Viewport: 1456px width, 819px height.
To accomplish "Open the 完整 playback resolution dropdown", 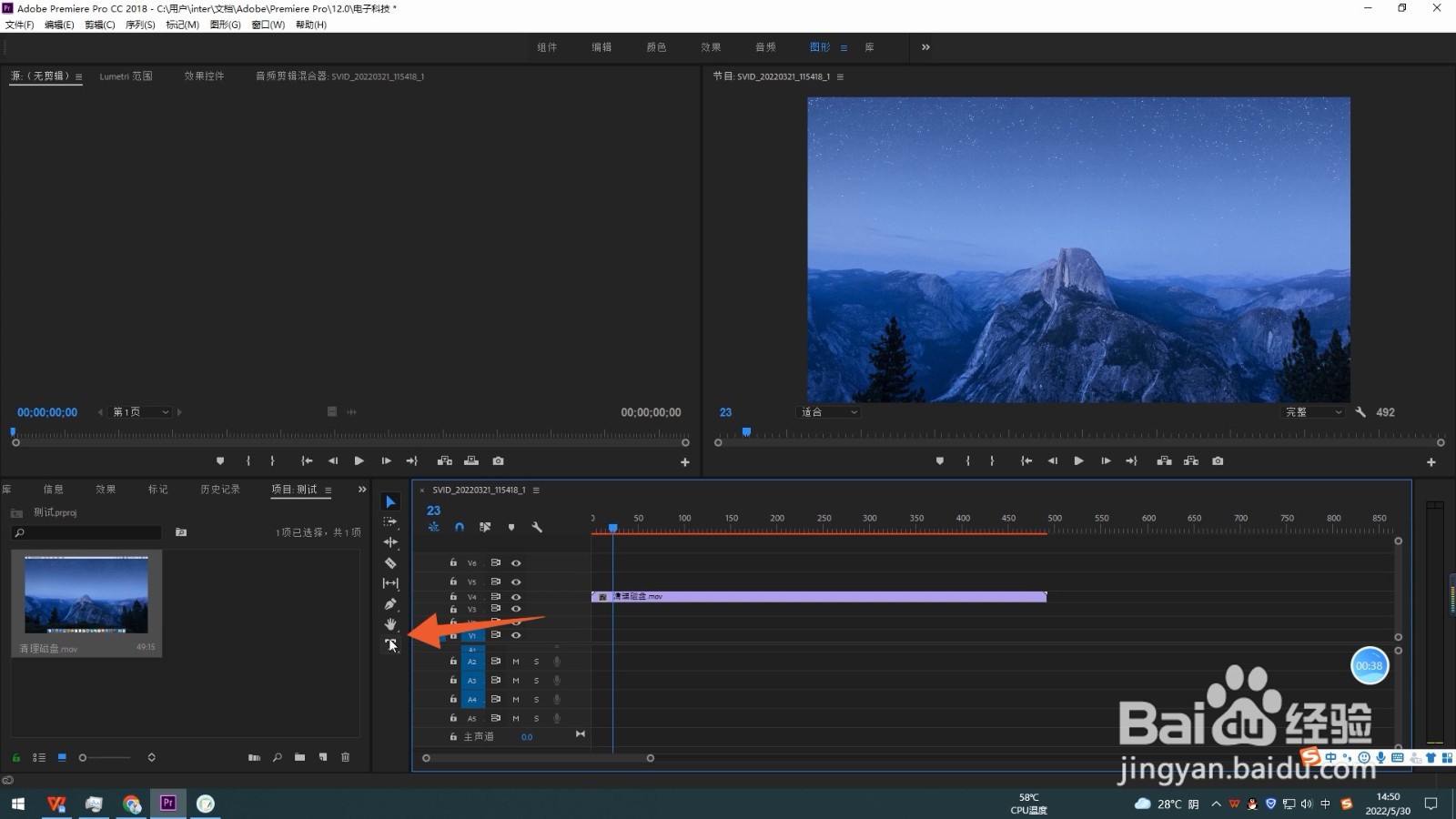I will (x=1313, y=412).
